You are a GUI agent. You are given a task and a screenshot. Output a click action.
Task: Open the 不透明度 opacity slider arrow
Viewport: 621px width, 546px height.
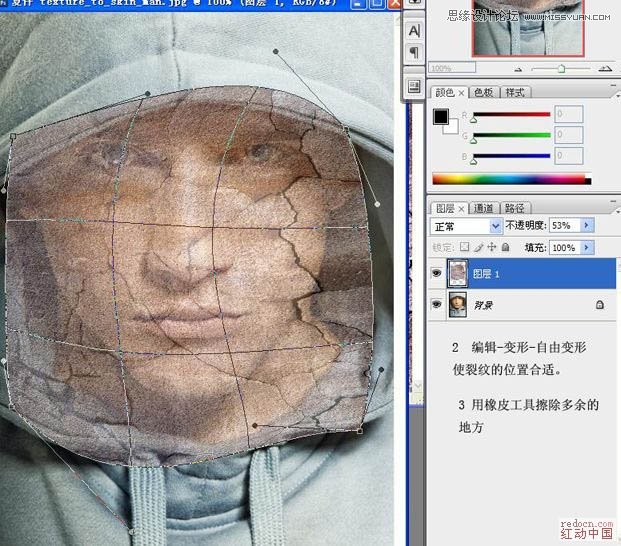(x=587, y=225)
